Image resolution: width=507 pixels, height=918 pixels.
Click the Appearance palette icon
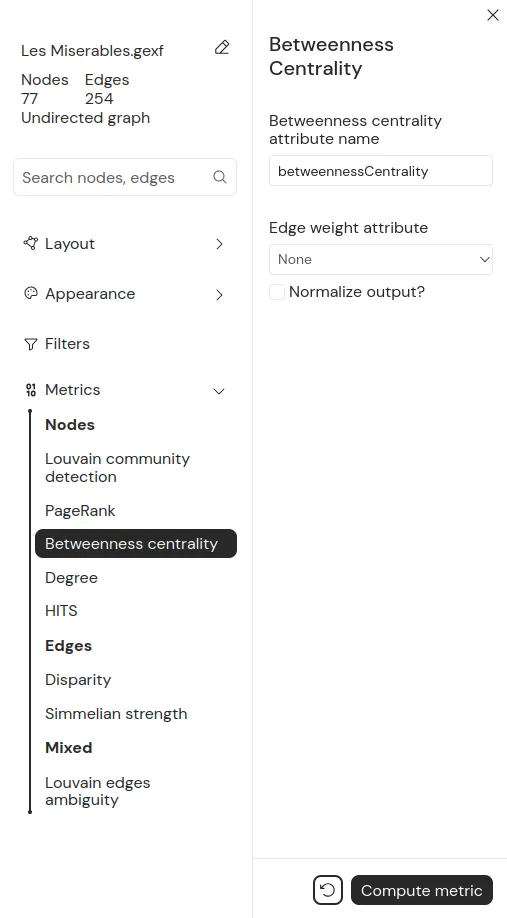[x=30, y=293]
